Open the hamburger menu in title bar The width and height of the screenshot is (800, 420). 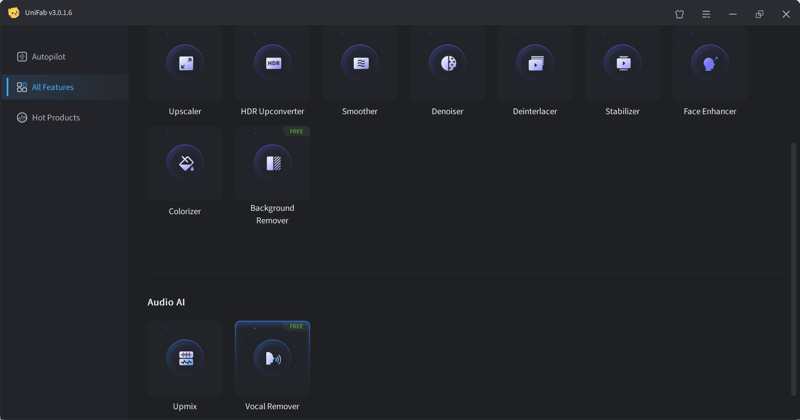click(706, 14)
